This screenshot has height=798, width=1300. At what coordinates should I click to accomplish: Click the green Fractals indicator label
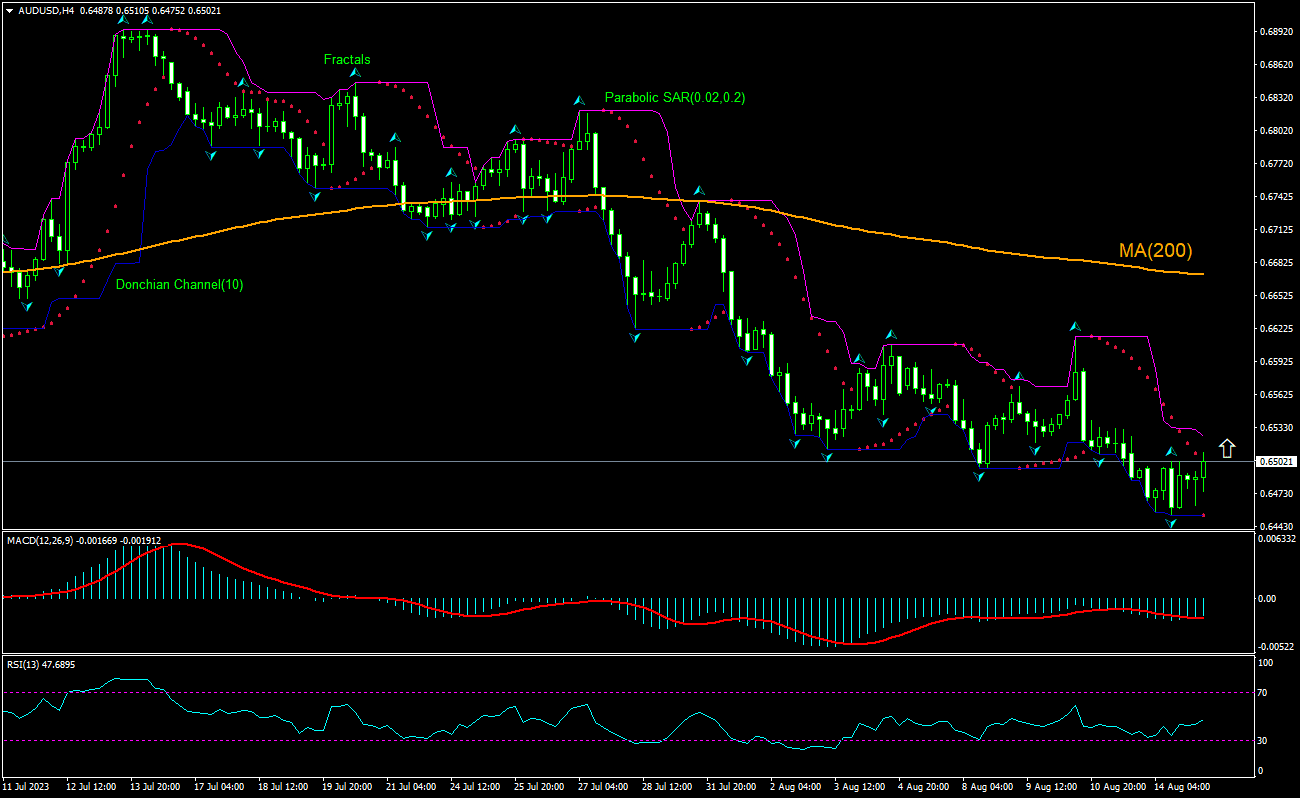pyautogui.click(x=345, y=59)
